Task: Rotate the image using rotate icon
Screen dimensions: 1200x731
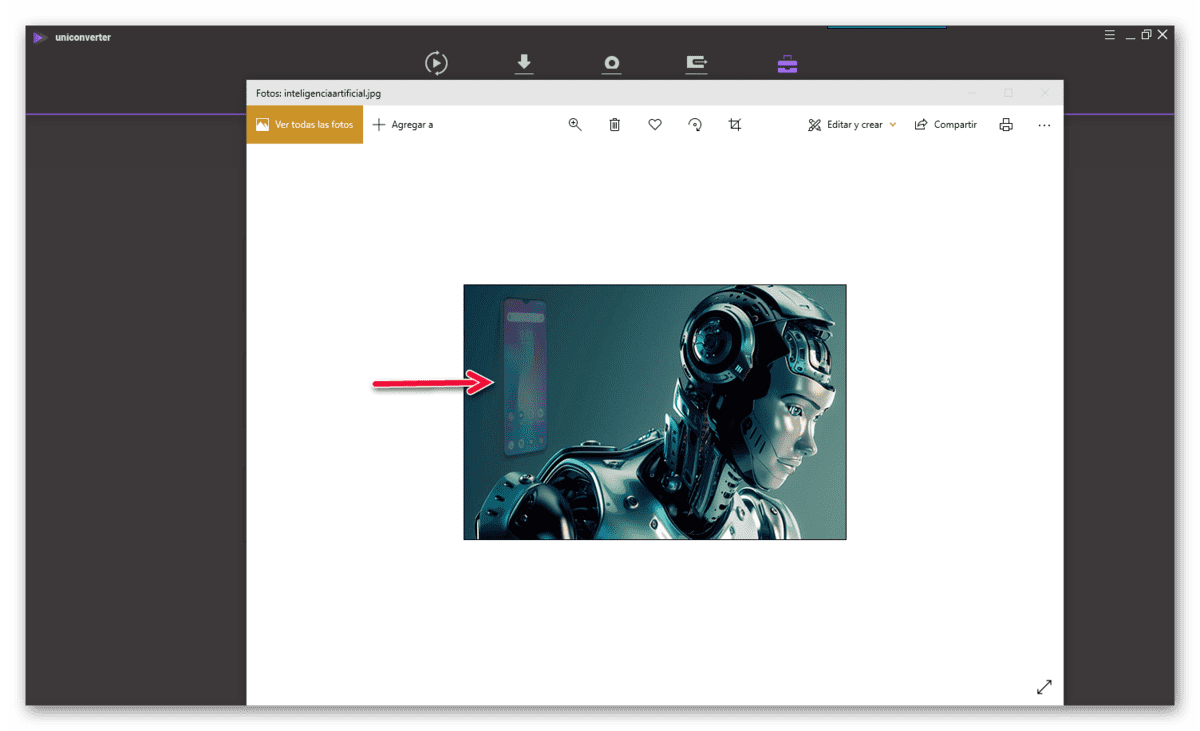Action: (x=695, y=125)
